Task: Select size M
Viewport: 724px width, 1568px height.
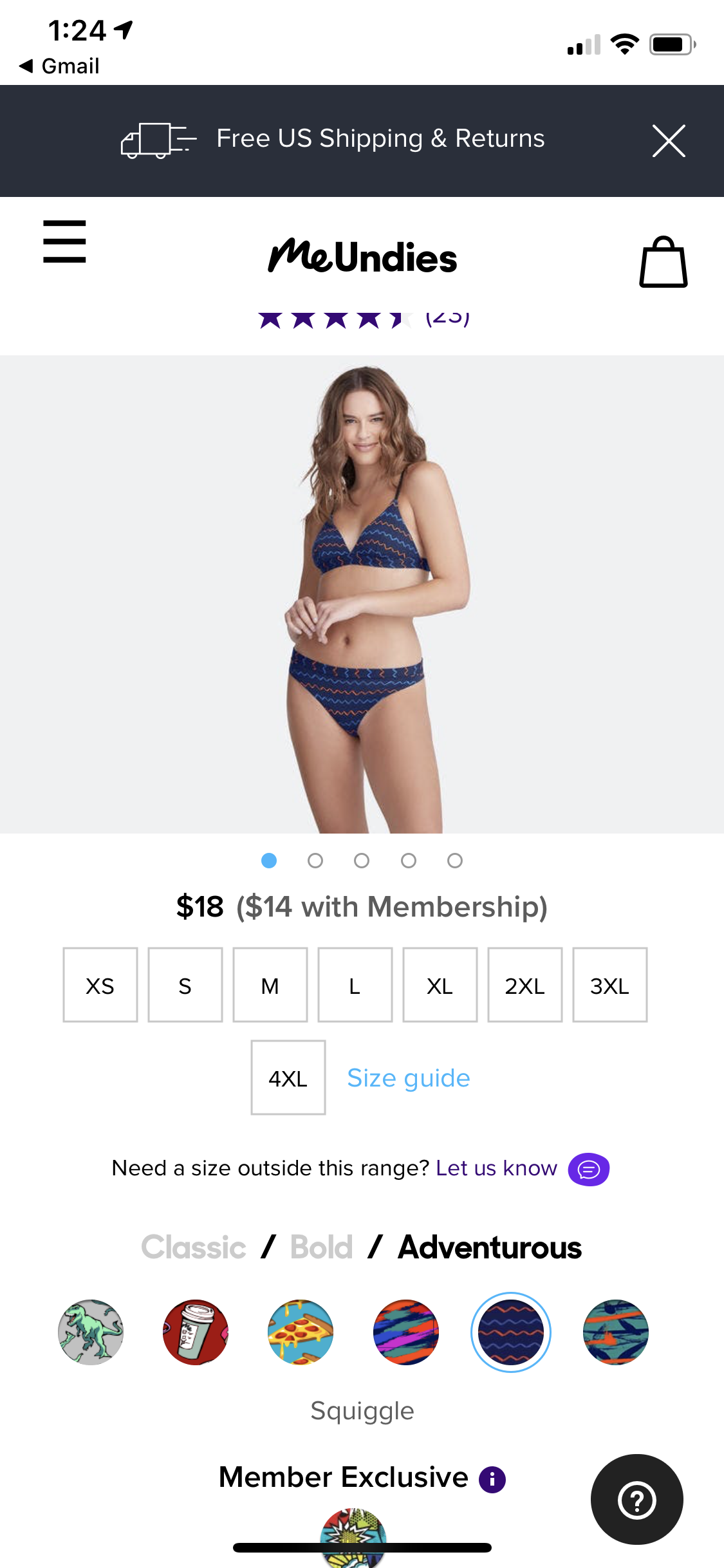Action: point(270,985)
